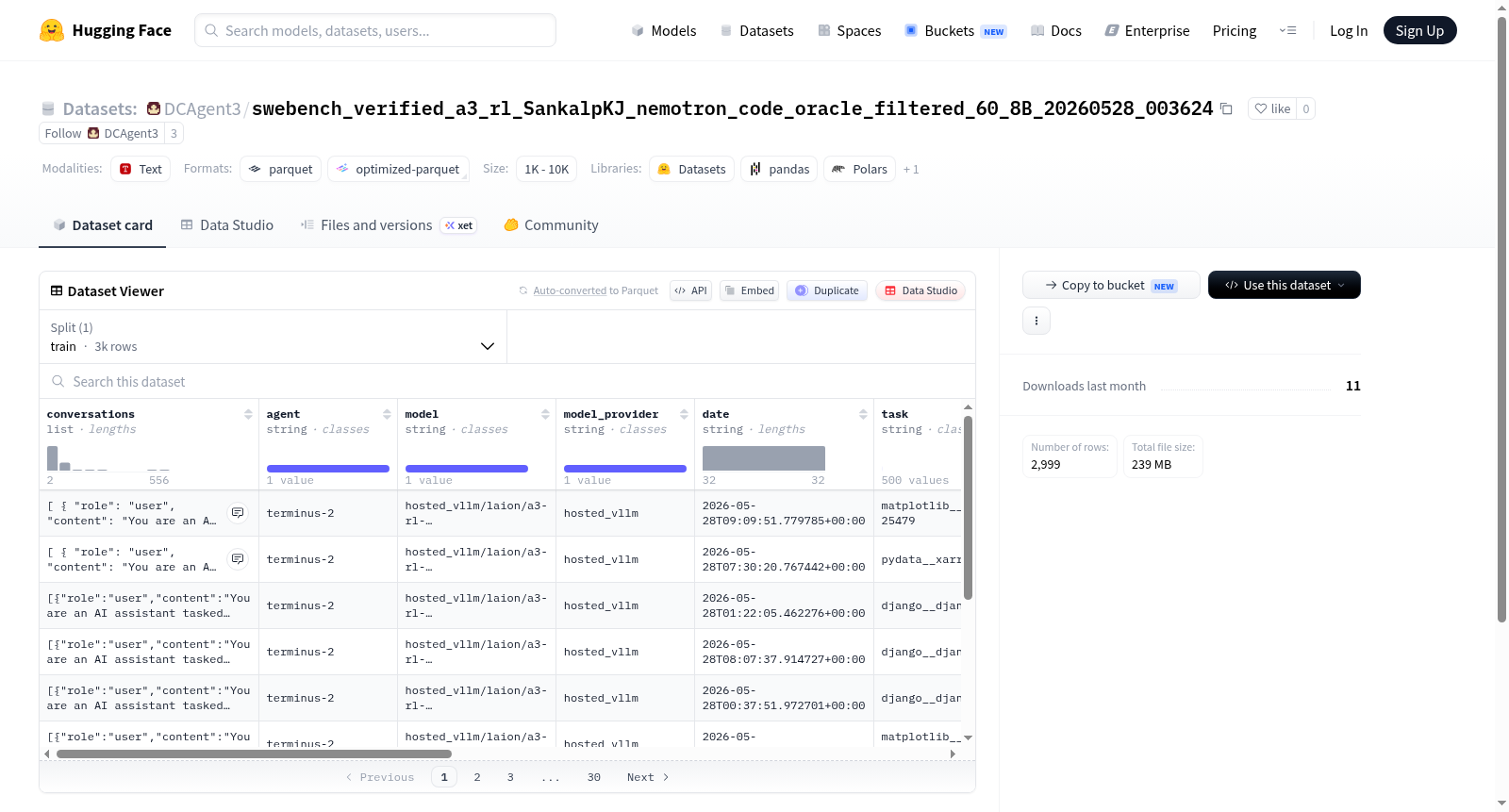
Task: Click the pandas library tag
Action: point(779,169)
